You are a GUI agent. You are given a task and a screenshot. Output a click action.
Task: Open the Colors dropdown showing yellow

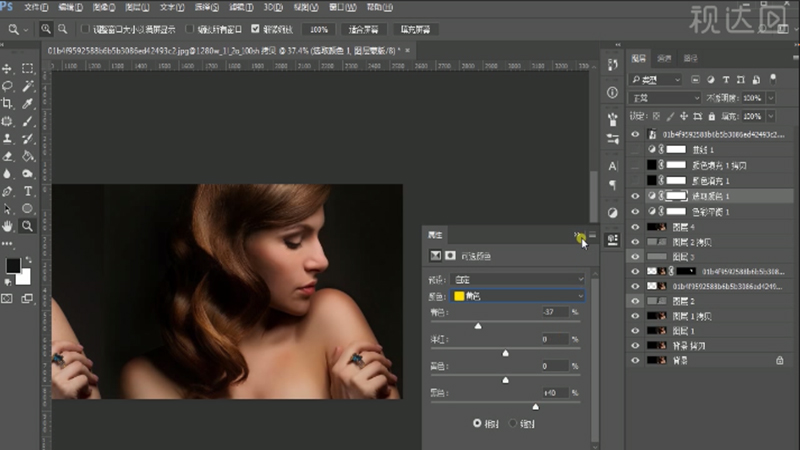[517, 296]
